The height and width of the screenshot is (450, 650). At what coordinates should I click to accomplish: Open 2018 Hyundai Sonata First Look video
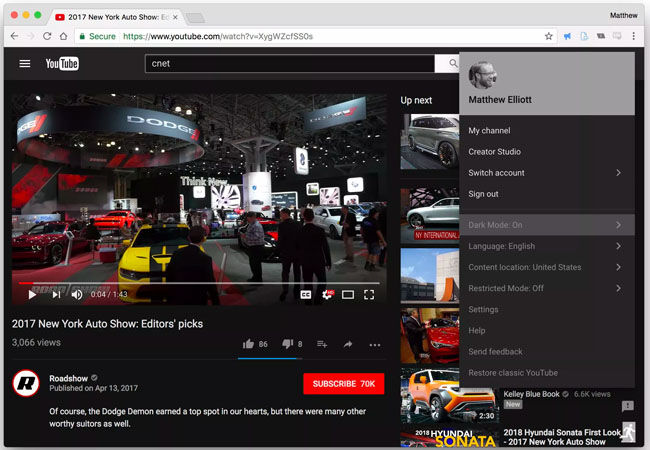562,437
